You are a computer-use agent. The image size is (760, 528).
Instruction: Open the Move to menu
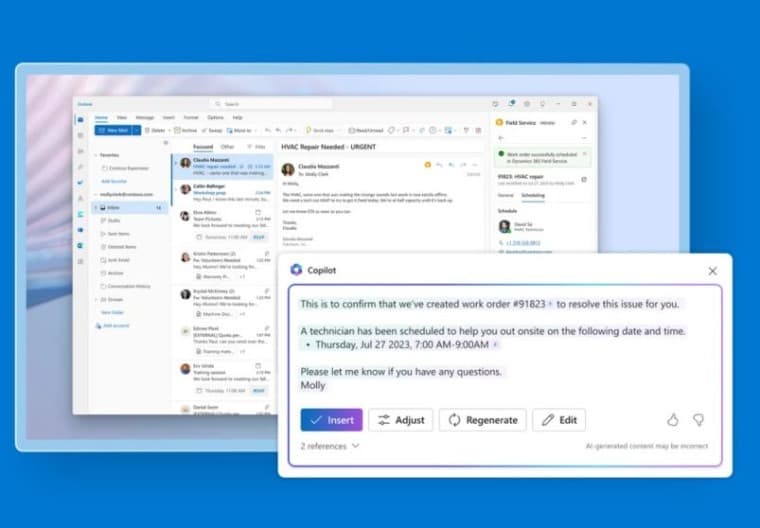pos(239,130)
